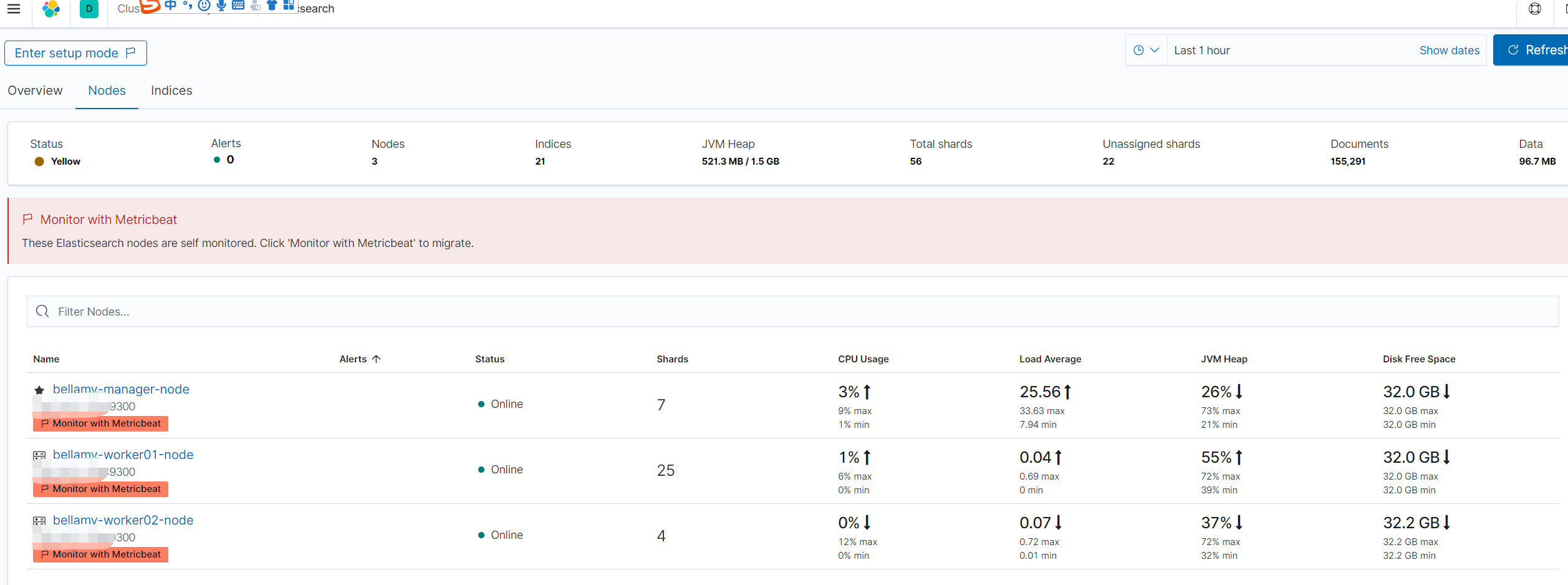Sort table by Status column
Image resolution: width=1568 pixels, height=585 pixels.
pyautogui.click(x=490, y=359)
